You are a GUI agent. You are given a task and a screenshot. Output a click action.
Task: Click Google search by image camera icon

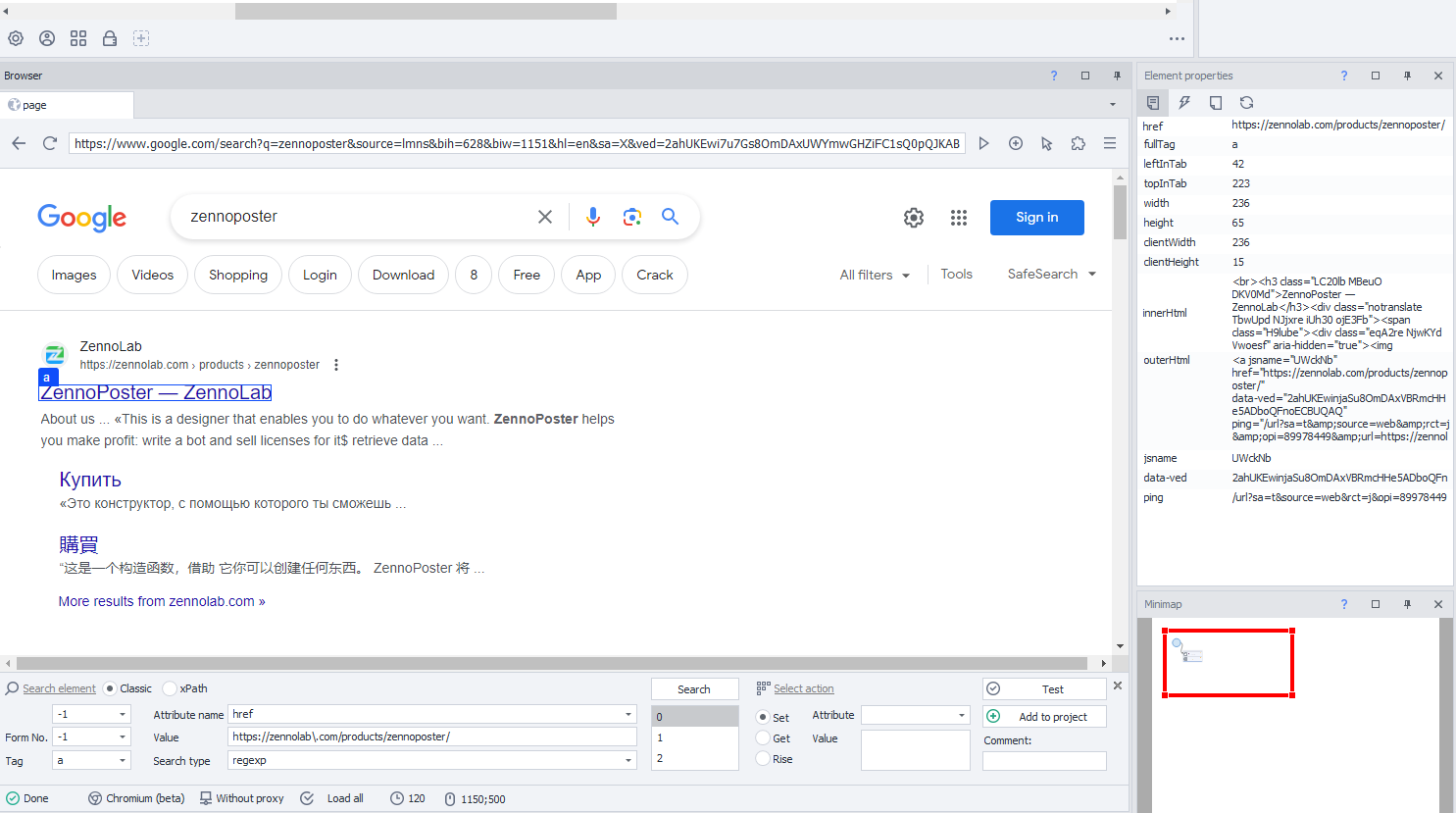point(632,217)
